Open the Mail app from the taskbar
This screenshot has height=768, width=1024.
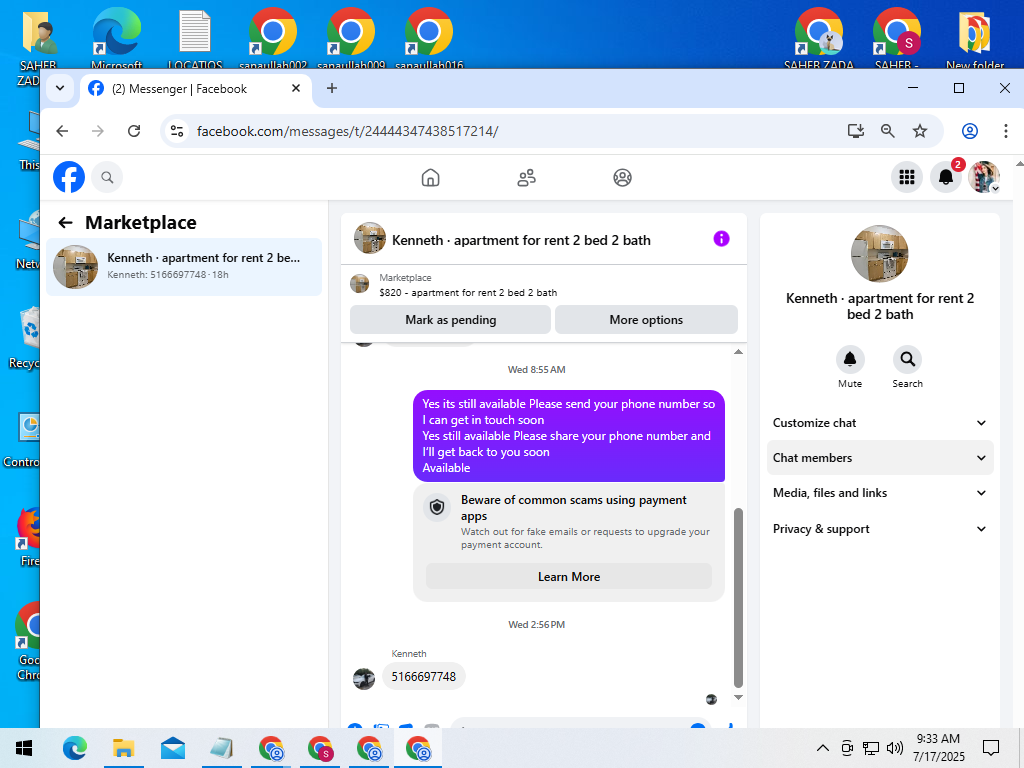(172, 748)
